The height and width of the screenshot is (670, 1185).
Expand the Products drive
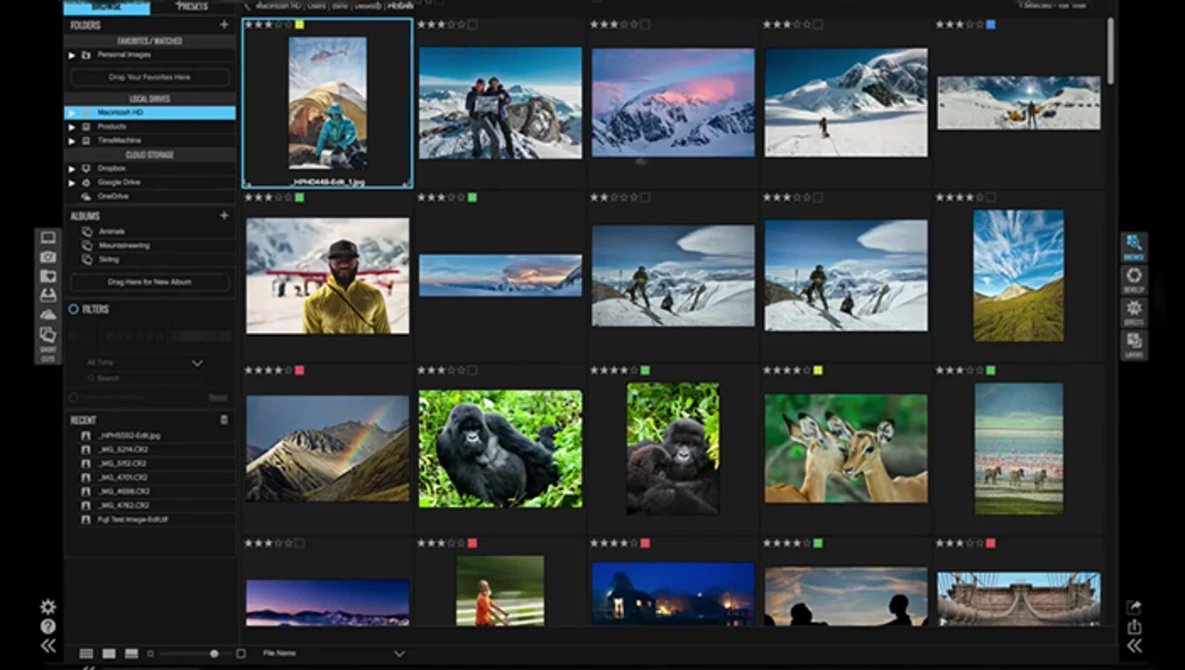72,127
